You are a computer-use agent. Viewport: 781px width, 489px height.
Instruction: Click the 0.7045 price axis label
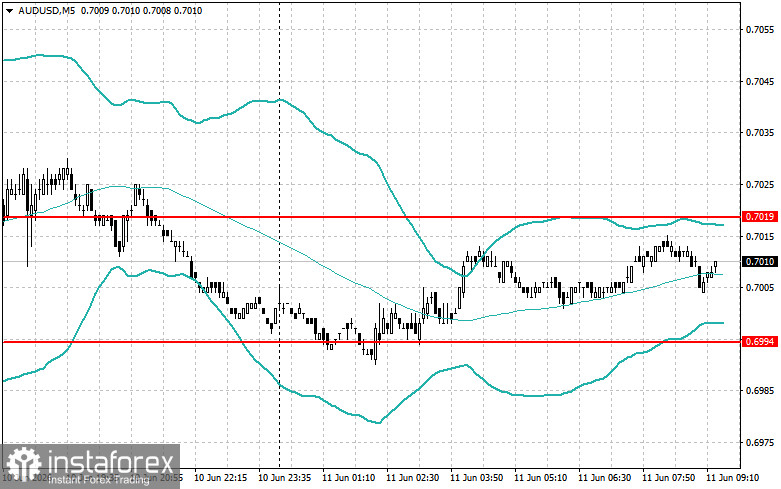[760, 82]
